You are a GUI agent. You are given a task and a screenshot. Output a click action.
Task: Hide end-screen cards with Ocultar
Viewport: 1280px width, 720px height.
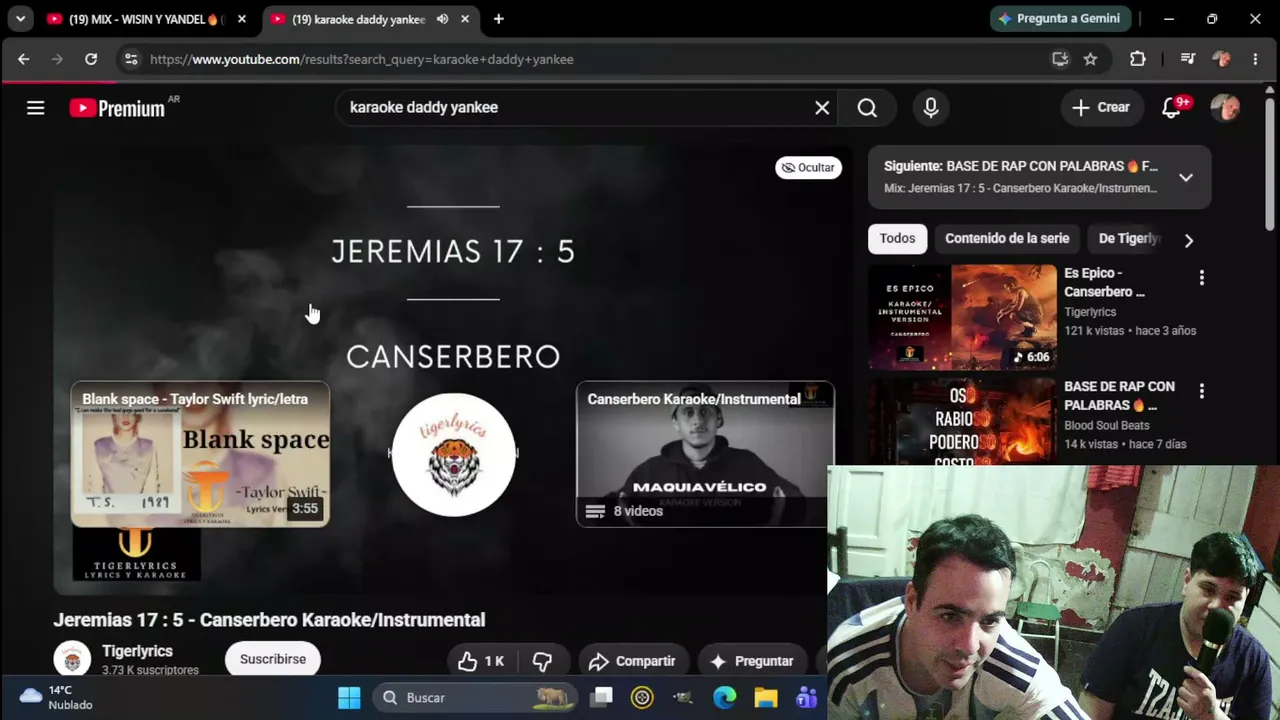tap(808, 168)
